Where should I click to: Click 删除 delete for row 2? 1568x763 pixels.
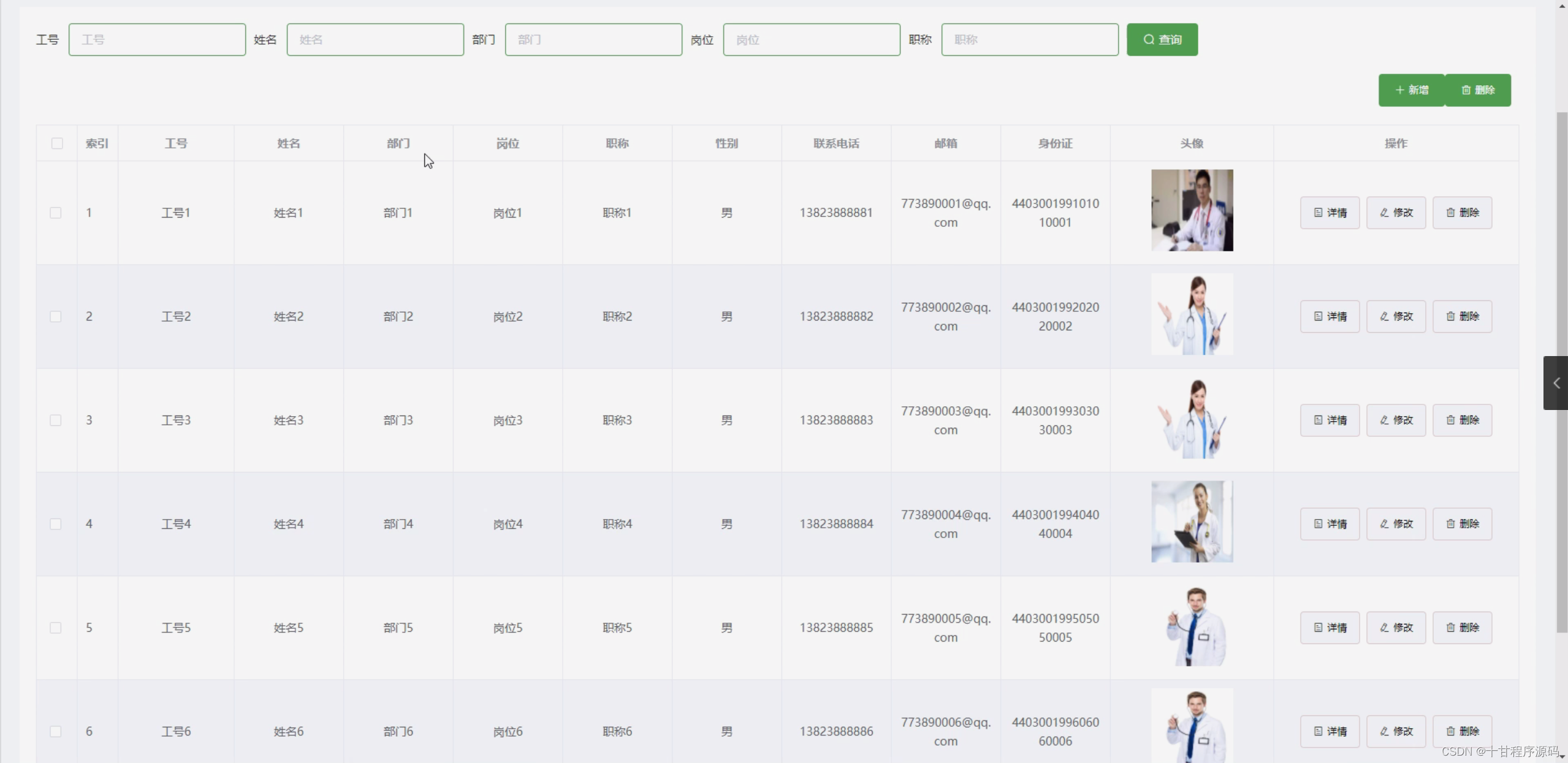[x=1462, y=316]
